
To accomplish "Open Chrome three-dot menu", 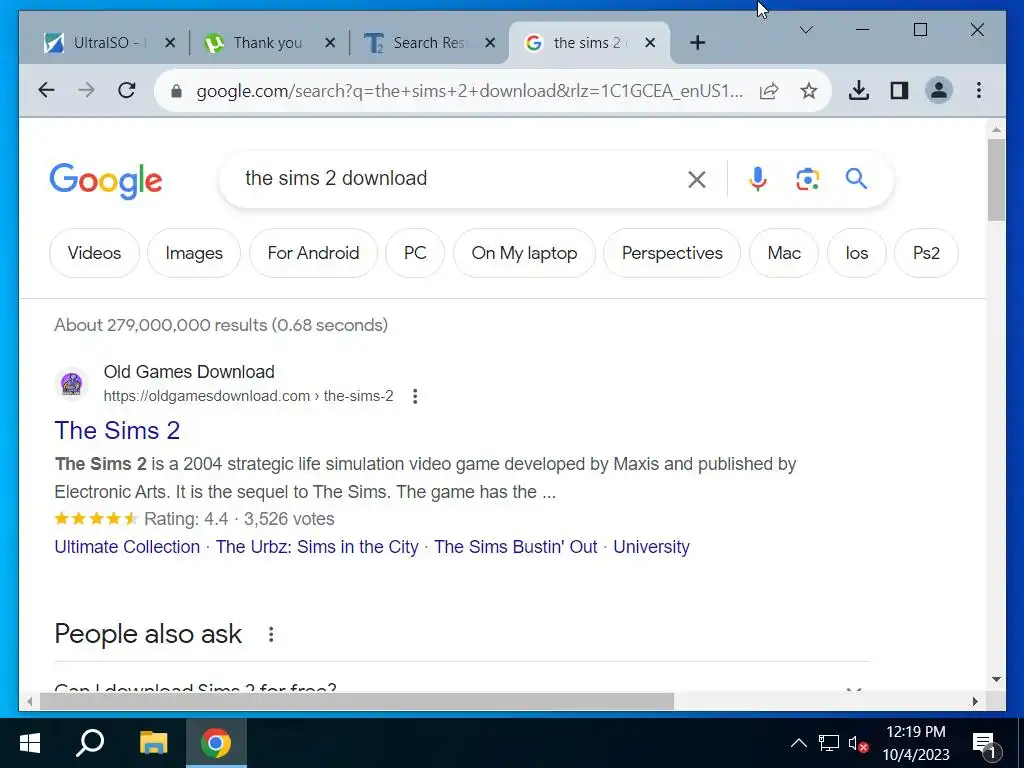I will [978, 90].
